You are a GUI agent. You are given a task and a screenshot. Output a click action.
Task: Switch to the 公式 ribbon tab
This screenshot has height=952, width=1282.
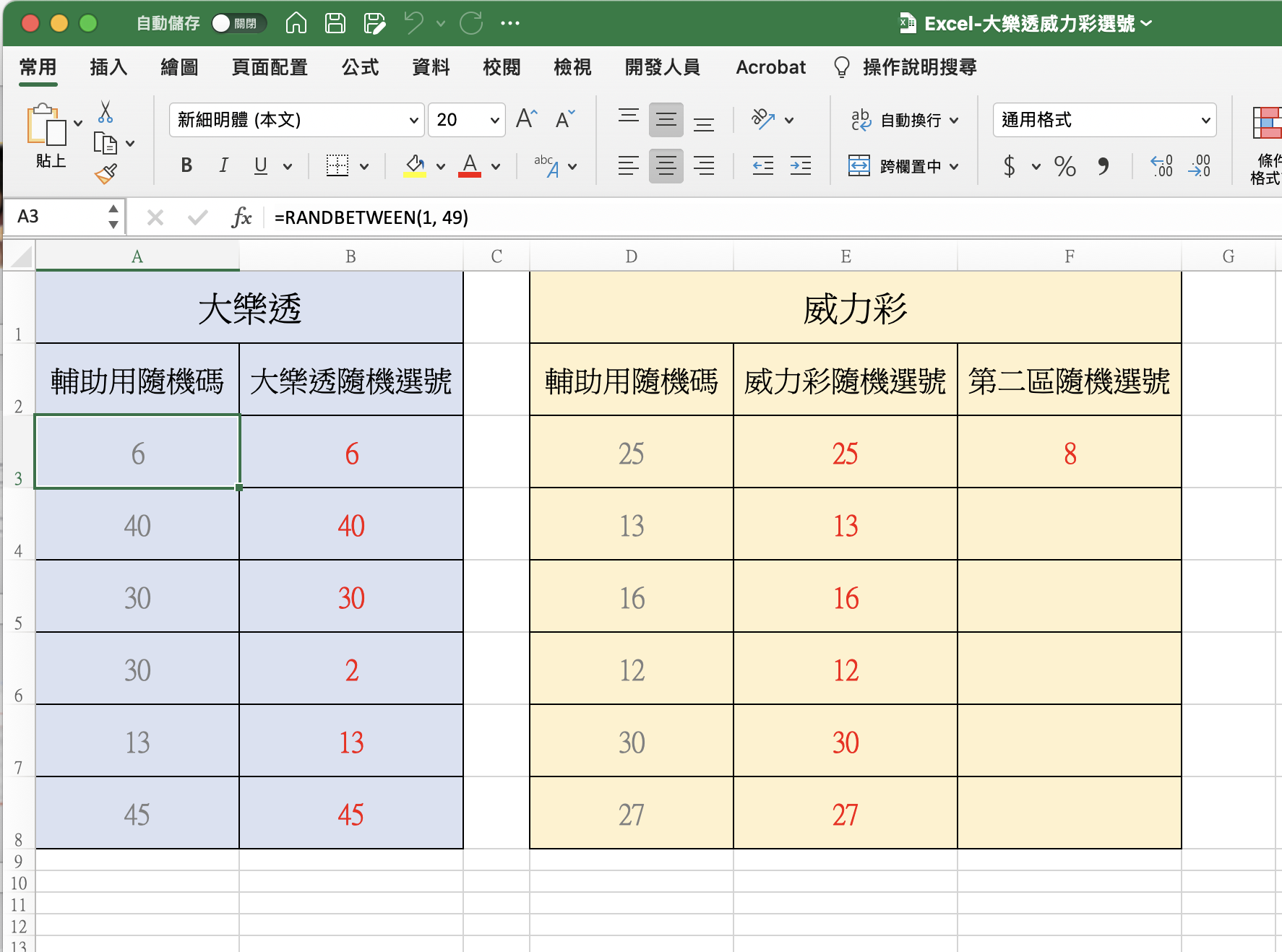(360, 67)
